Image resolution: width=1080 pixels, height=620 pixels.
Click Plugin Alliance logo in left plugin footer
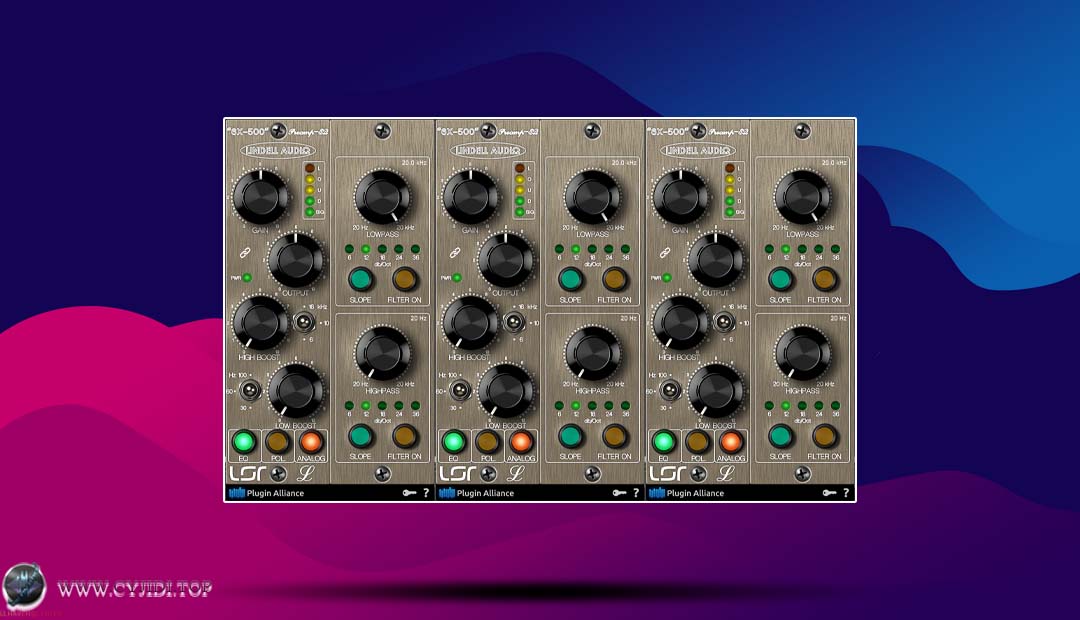point(267,493)
